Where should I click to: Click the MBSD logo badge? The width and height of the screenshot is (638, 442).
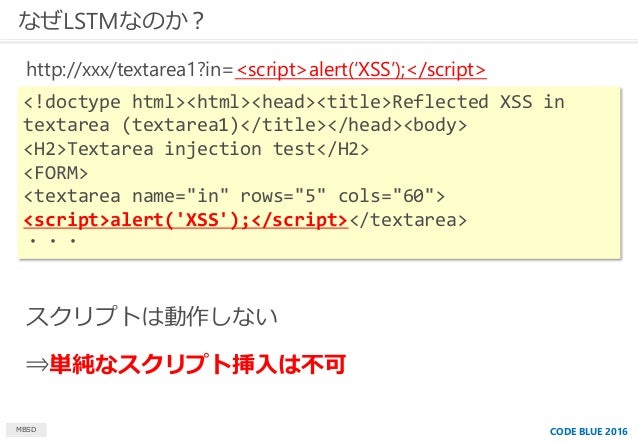click(26, 430)
